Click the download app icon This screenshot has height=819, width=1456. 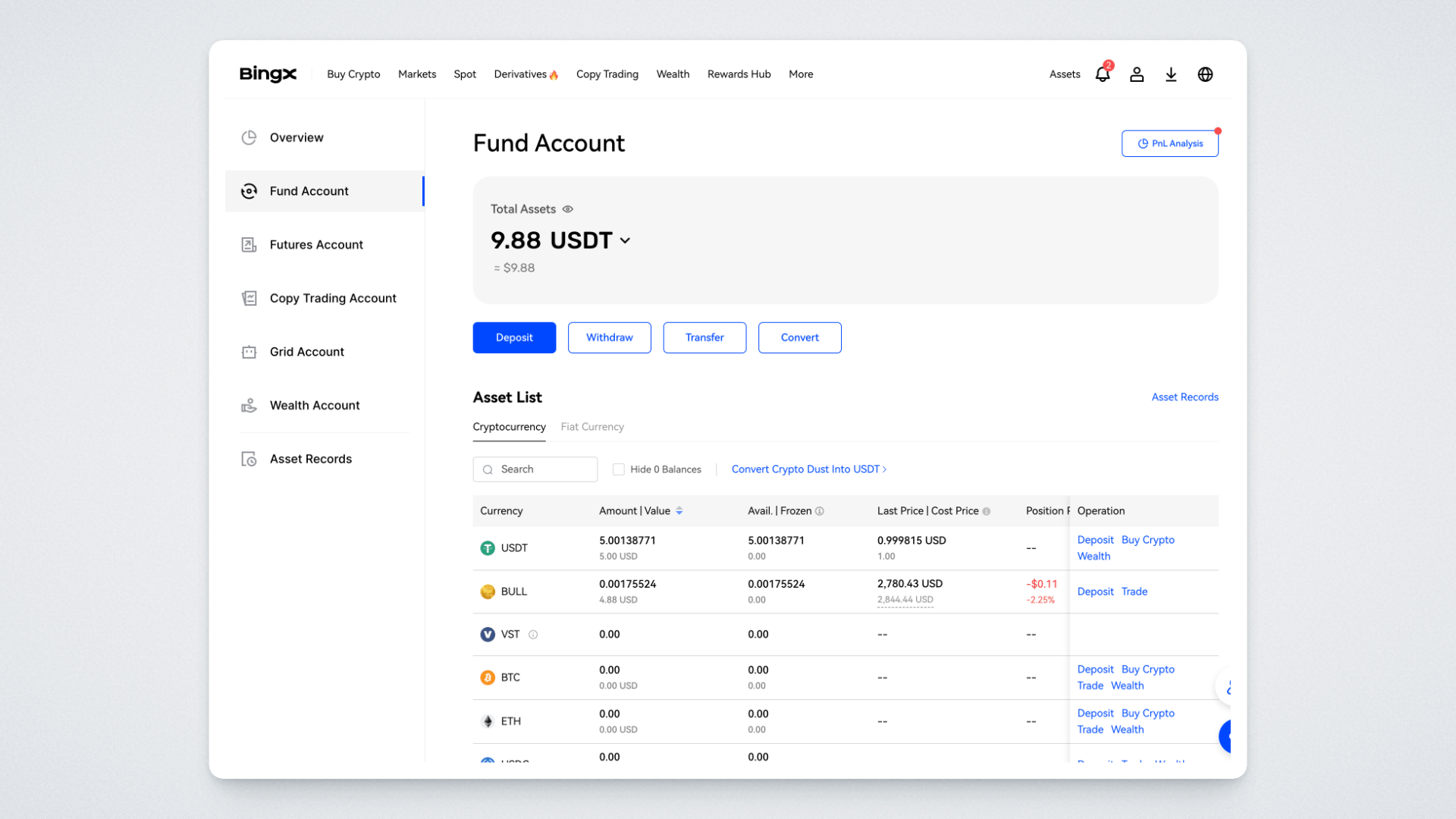coord(1171,74)
